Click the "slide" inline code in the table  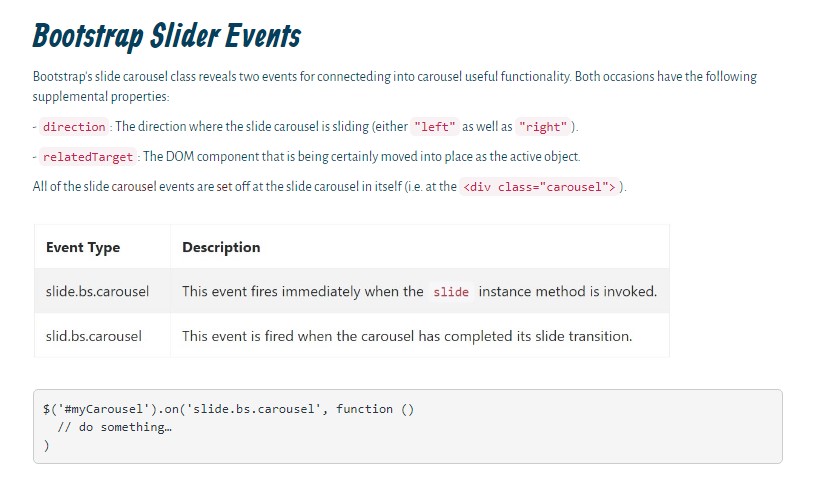[x=451, y=292]
